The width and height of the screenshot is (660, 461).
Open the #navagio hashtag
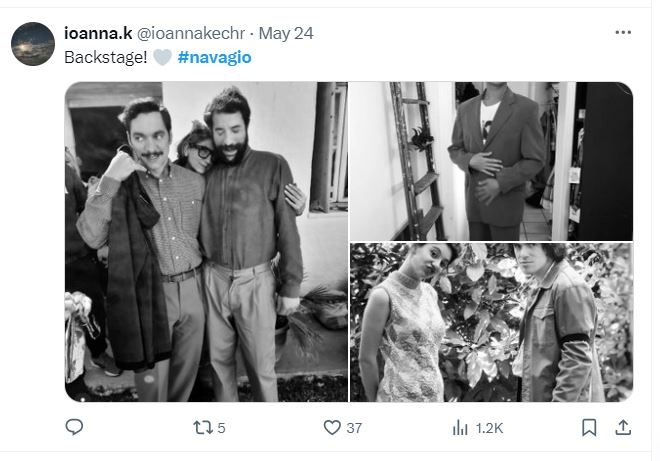point(215,57)
